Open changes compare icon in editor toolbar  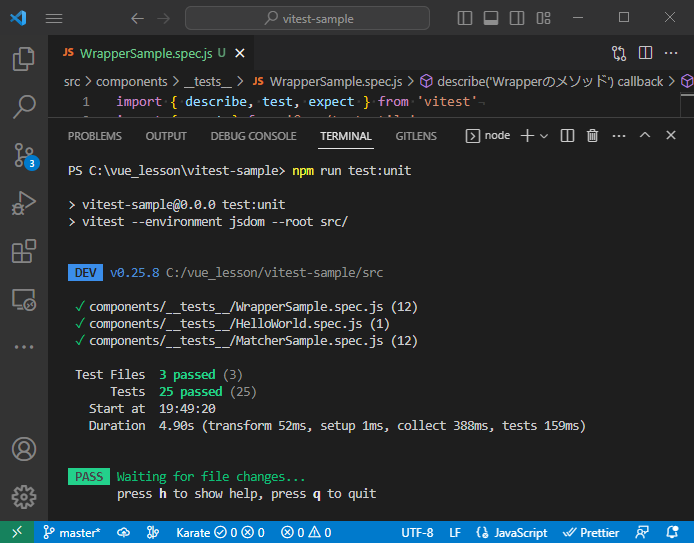(x=619, y=54)
